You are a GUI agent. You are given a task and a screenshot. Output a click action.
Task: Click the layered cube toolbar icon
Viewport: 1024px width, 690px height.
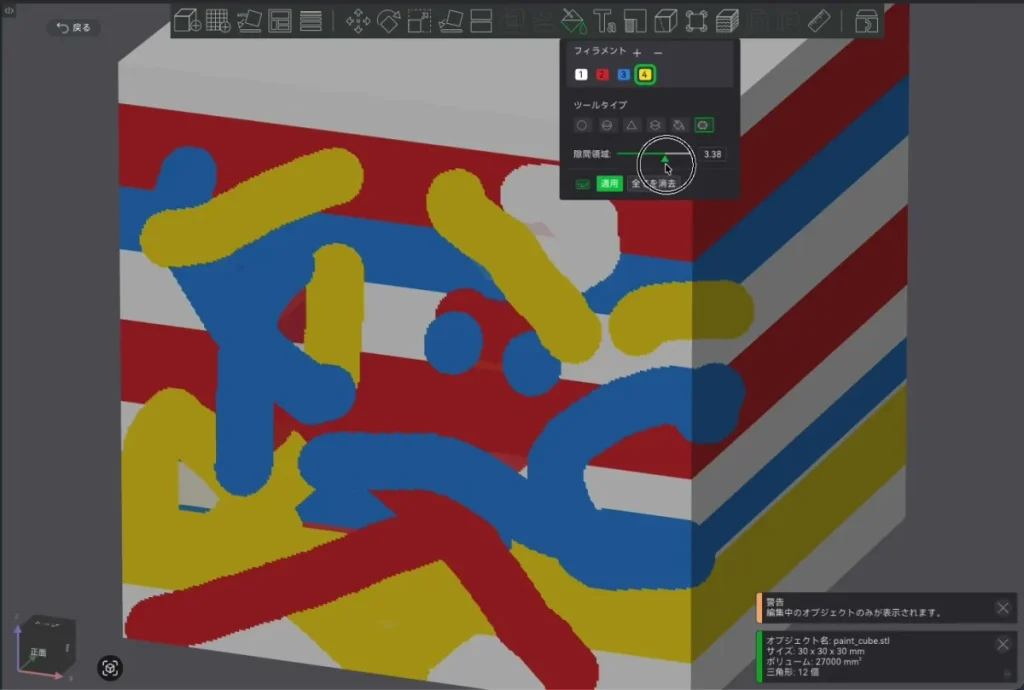pyautogui.click(x=727, y=21)
